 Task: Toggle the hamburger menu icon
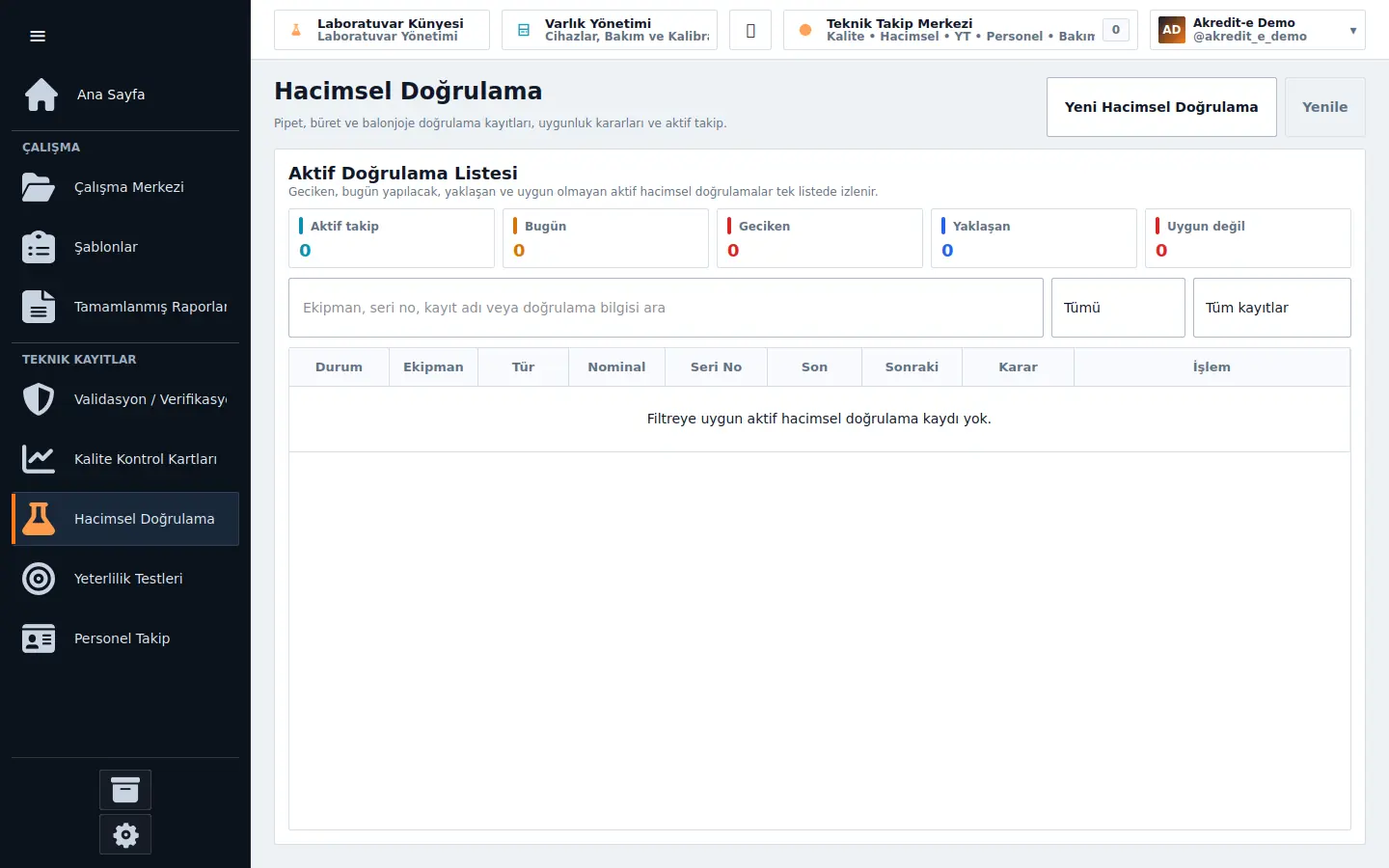pyautogui.click(x=38, y=36)
